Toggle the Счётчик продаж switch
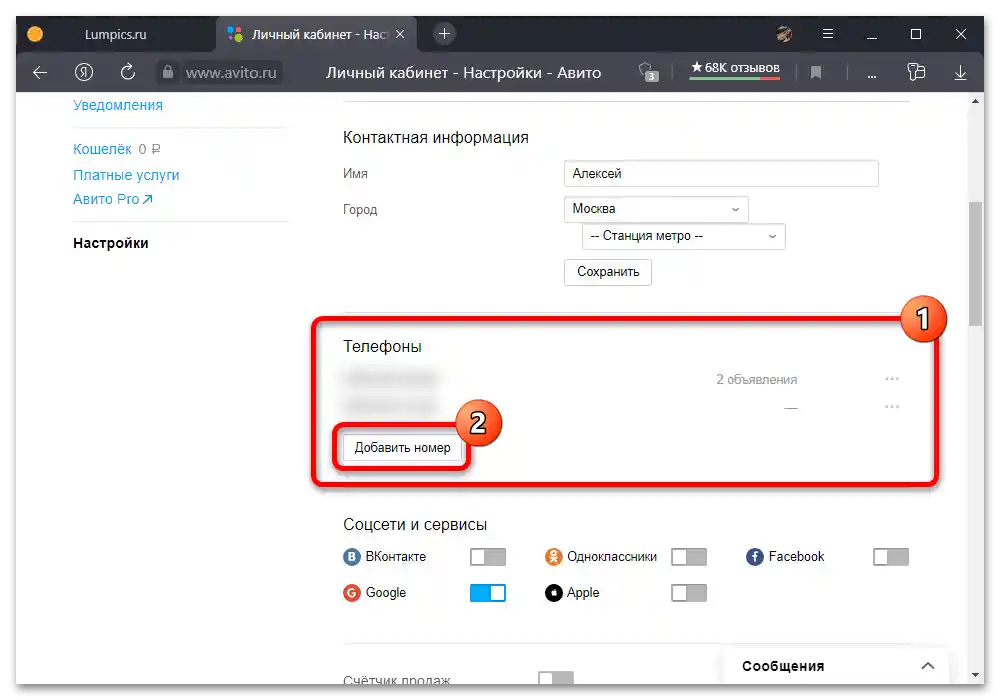Screen dimensions: 1000x700 coord(555,678)
